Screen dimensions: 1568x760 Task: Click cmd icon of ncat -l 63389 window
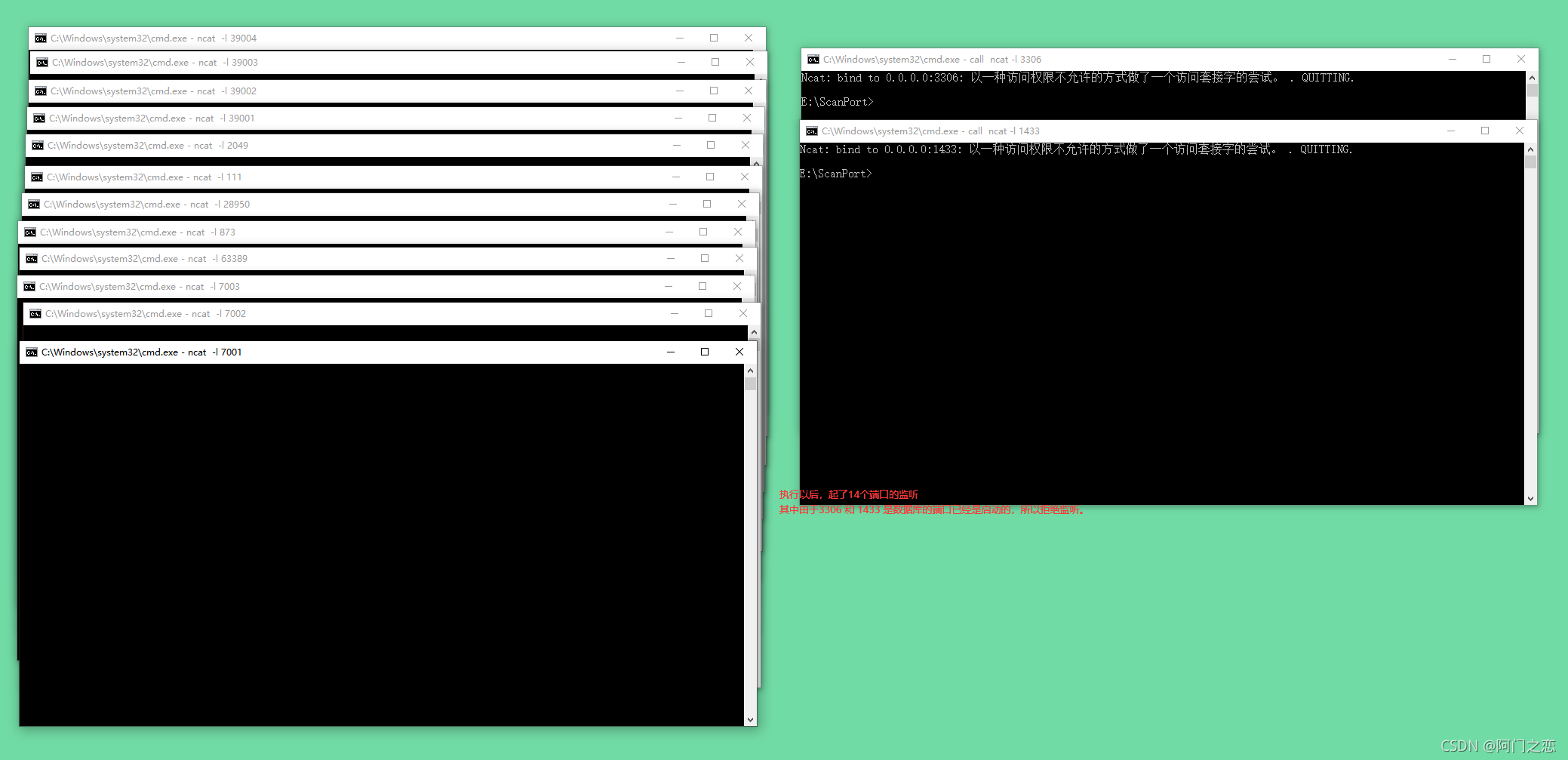click(32, 259)
